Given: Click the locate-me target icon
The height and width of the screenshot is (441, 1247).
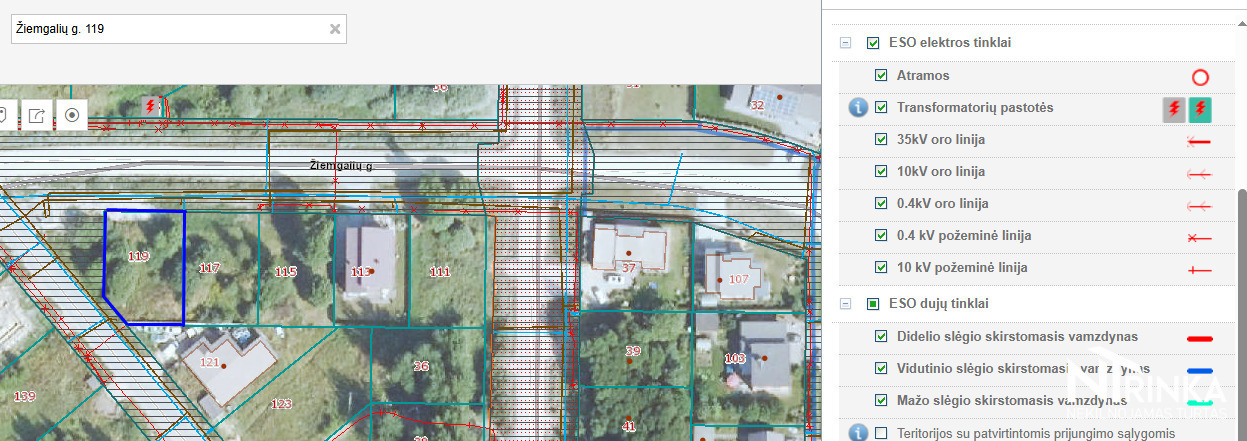Looking at the screenshot, I should 72,115.
